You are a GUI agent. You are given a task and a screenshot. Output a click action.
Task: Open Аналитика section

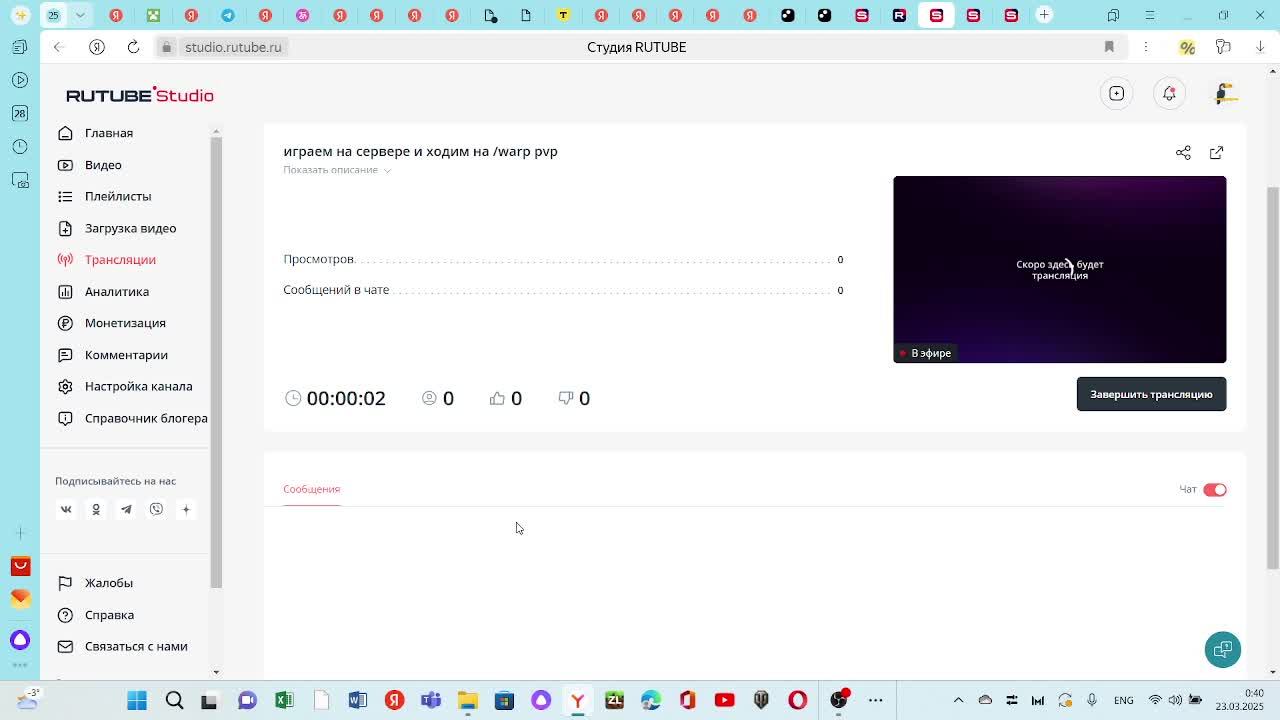click(x=116, y=291)
